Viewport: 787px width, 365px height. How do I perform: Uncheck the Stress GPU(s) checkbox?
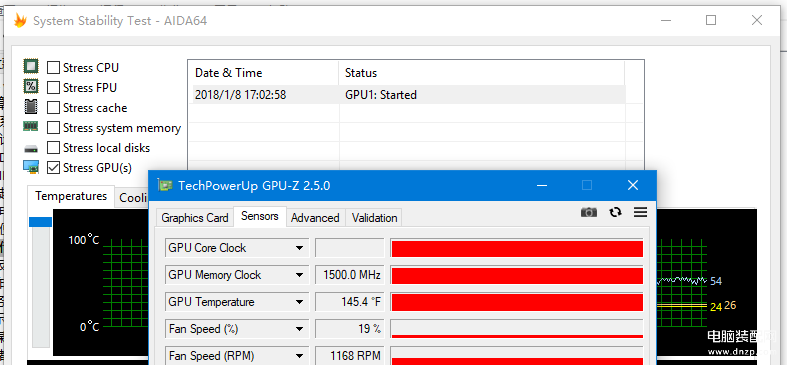53,168
